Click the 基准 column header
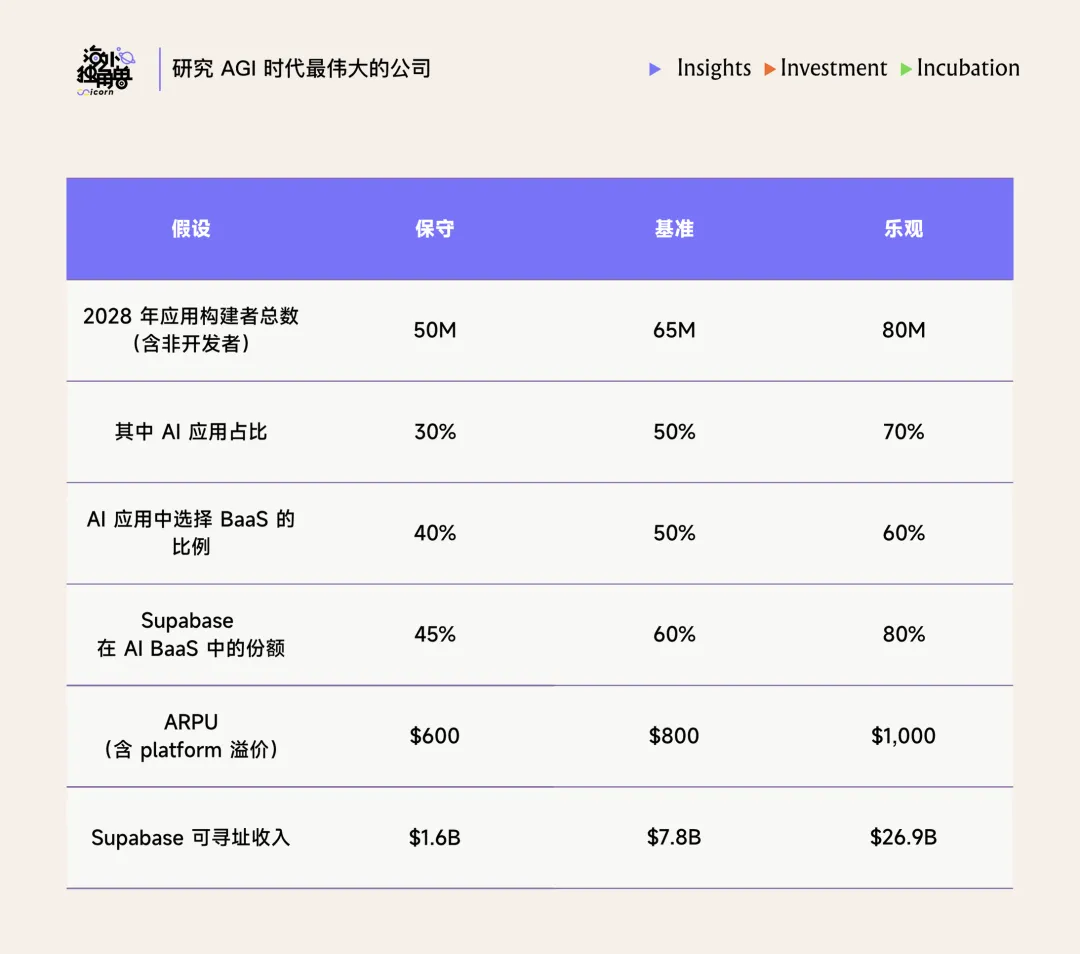This screenshot has height=954, width=1080. (674, 229)
